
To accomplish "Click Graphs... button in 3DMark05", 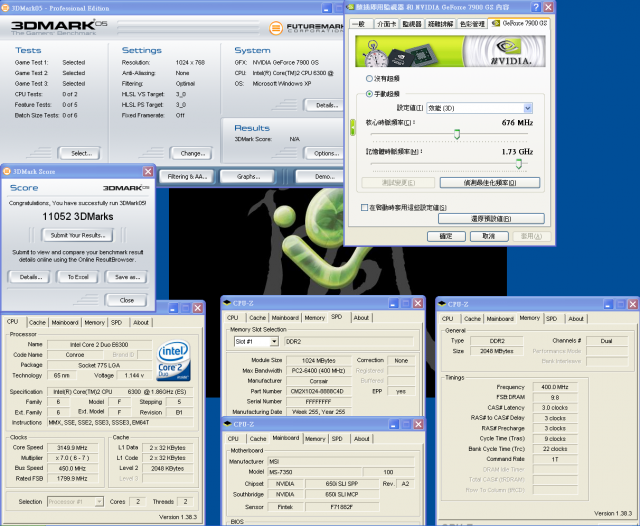I will pos(248,177).
